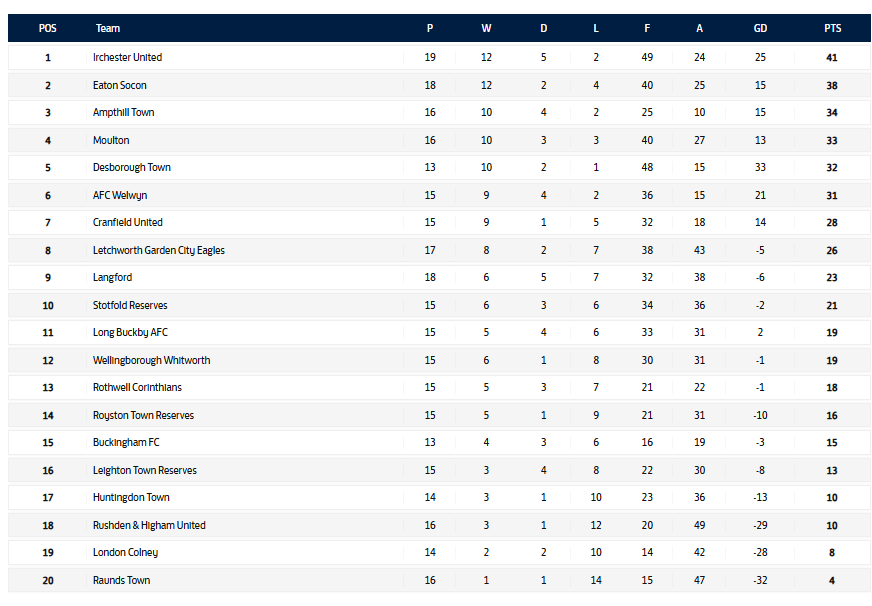Screen dimensions: 872x606
Task: Select Ampthill Town in the table
Action: click(123, 113)
